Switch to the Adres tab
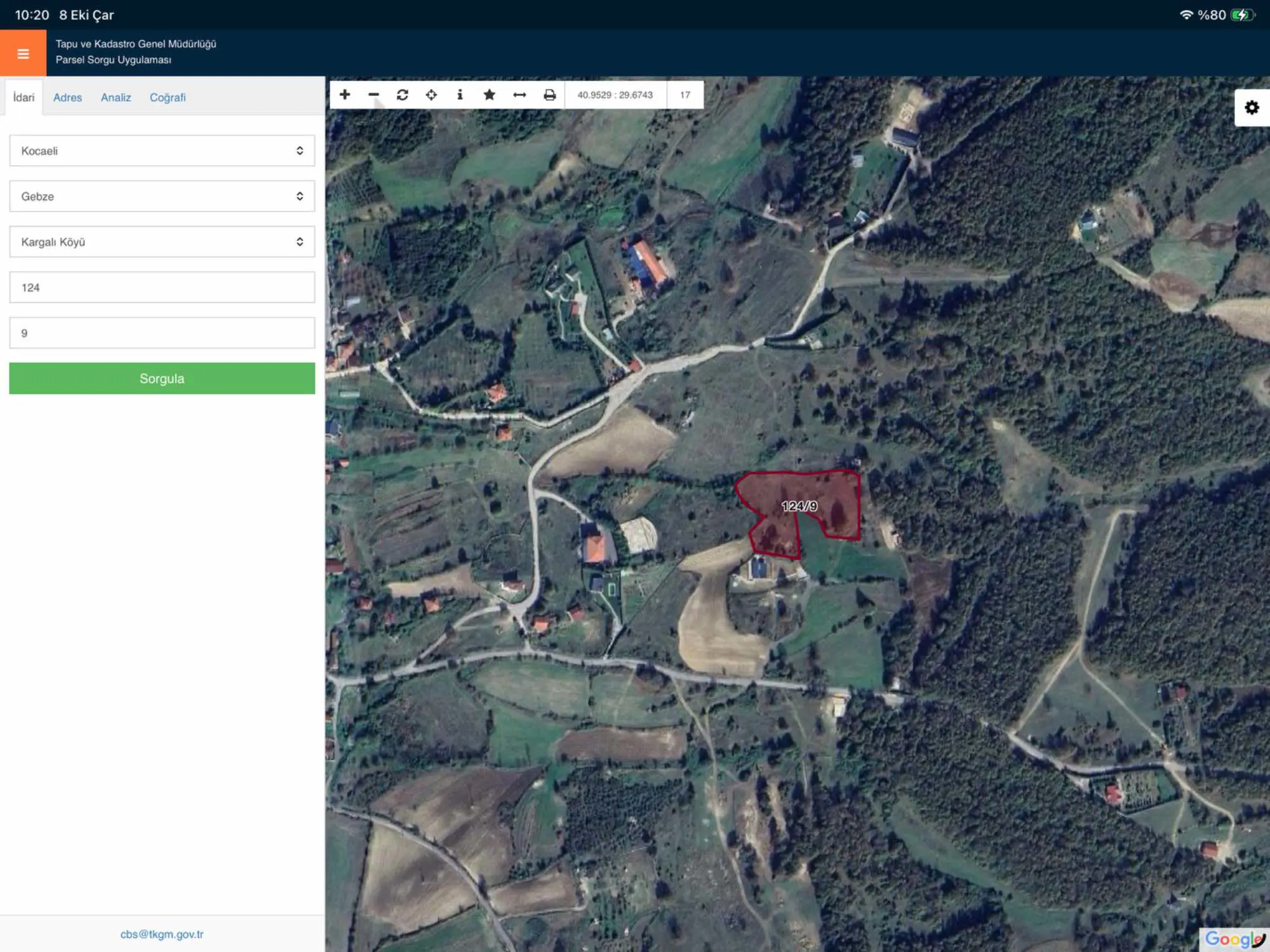The image size is (1270, 952). tap(67, 97)
